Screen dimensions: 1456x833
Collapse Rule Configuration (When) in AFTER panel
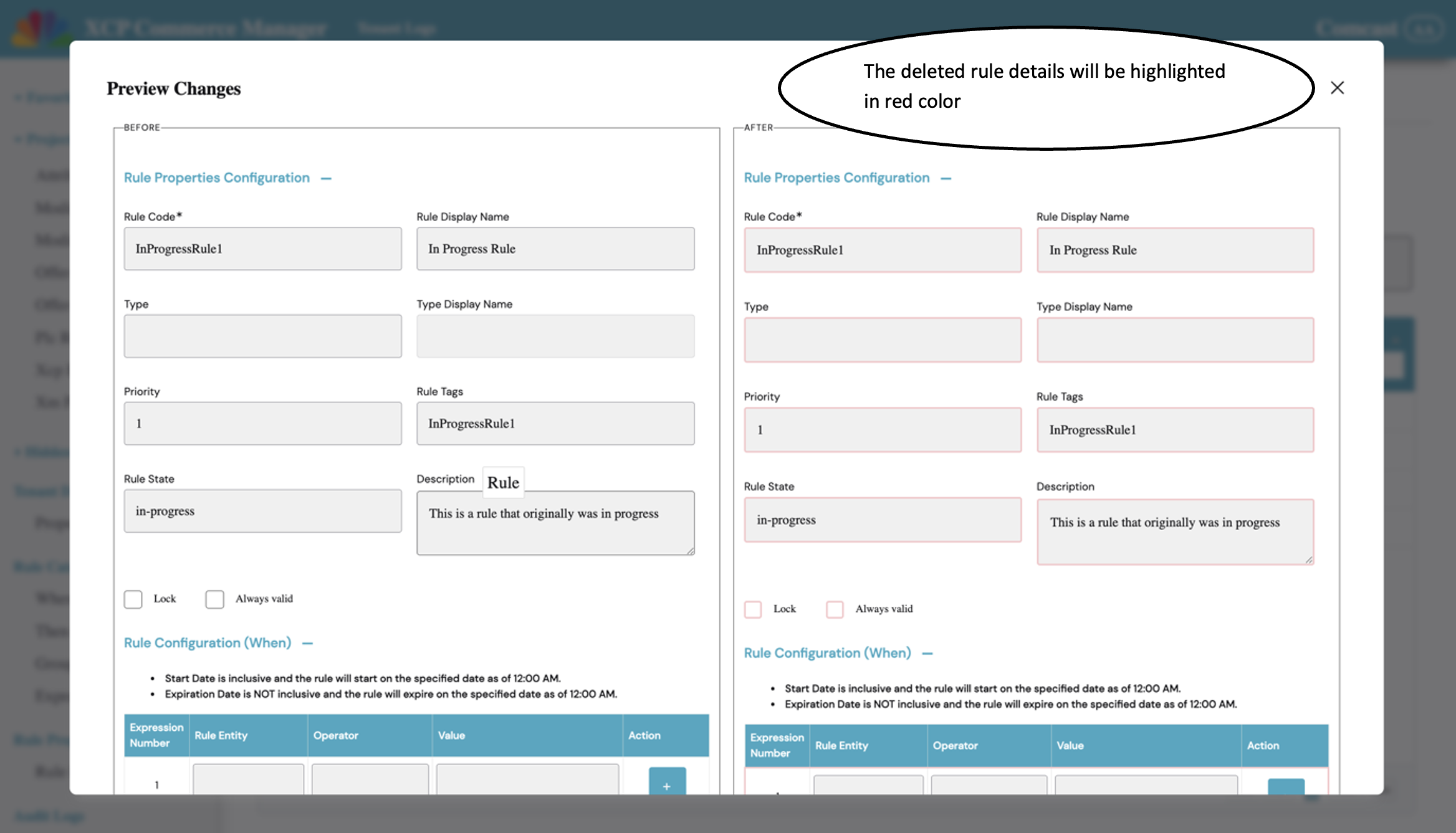coord(927,654)
